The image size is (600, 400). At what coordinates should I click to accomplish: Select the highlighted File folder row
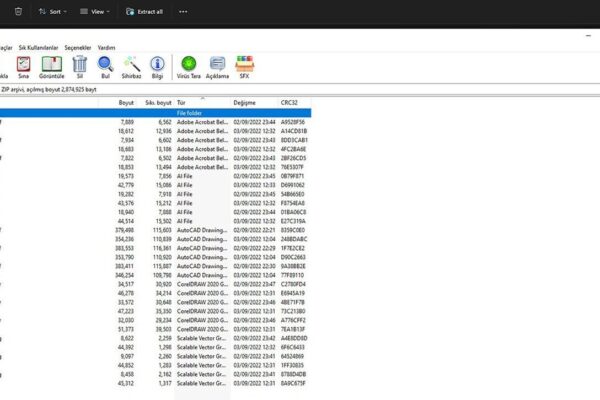[x=190, y=113]
